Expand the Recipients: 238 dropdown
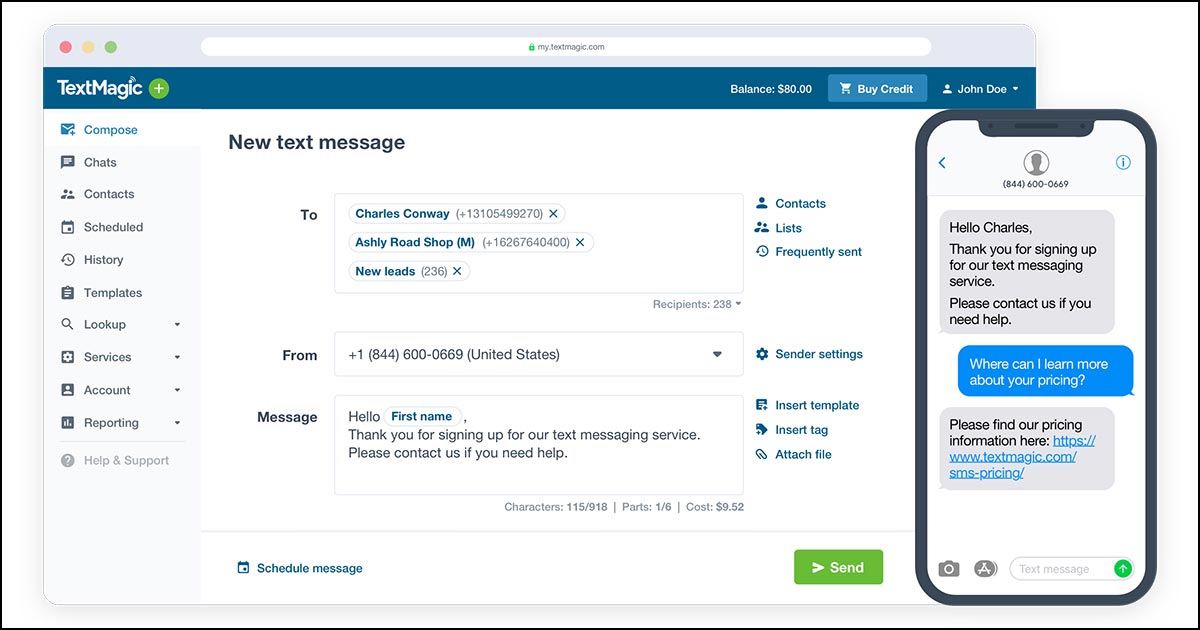Screen dimensions: 1200x630 697,304
